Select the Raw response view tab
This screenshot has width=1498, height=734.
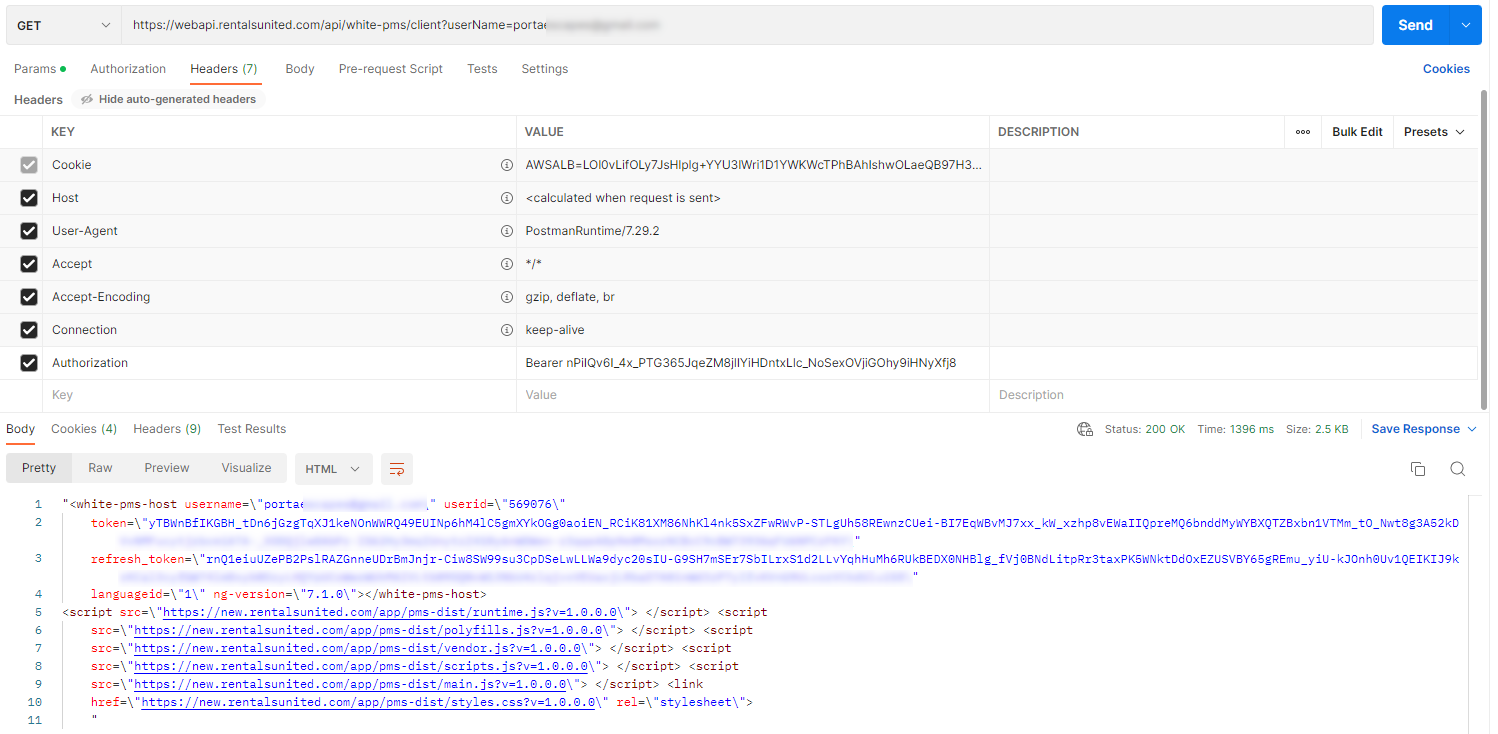100,468
